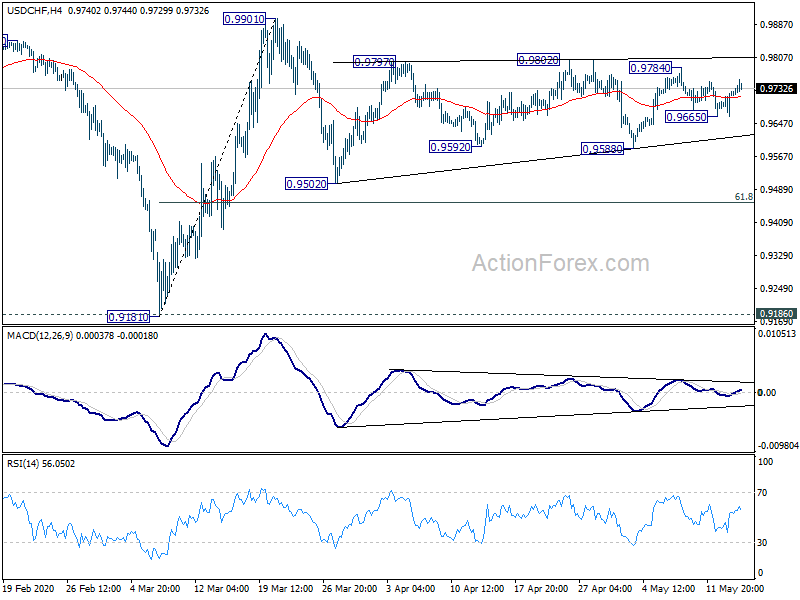Click the 3 Apr 04:00 date label

411,588
